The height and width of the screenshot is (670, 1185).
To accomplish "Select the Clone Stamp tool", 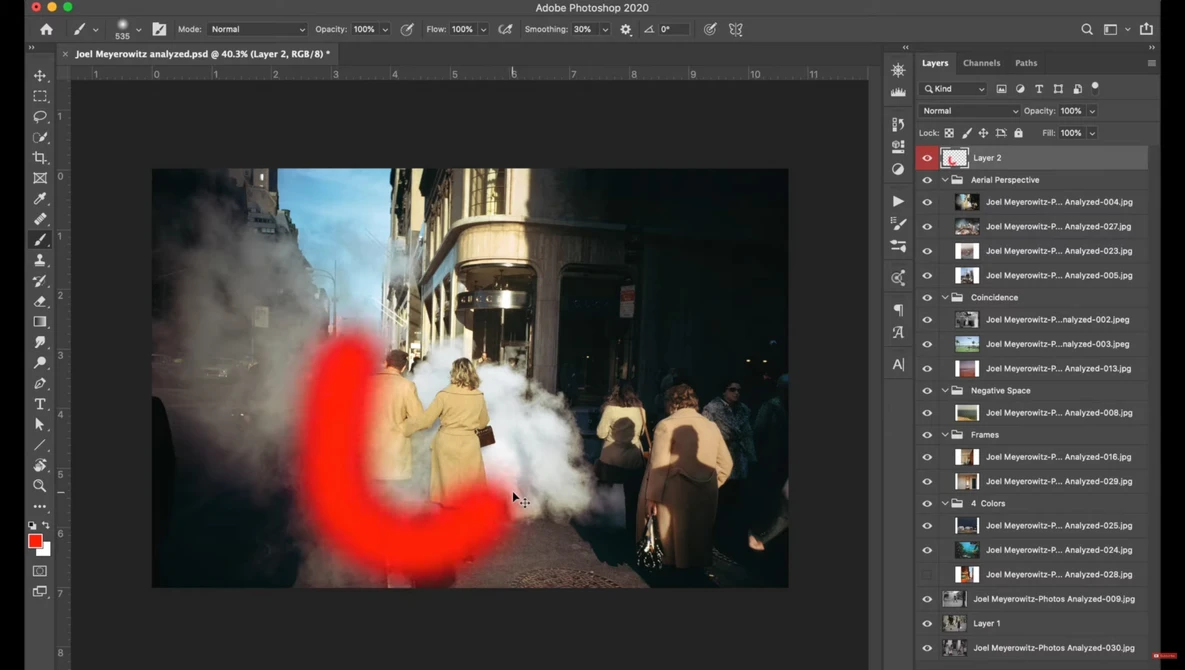I will pos(40,260).
